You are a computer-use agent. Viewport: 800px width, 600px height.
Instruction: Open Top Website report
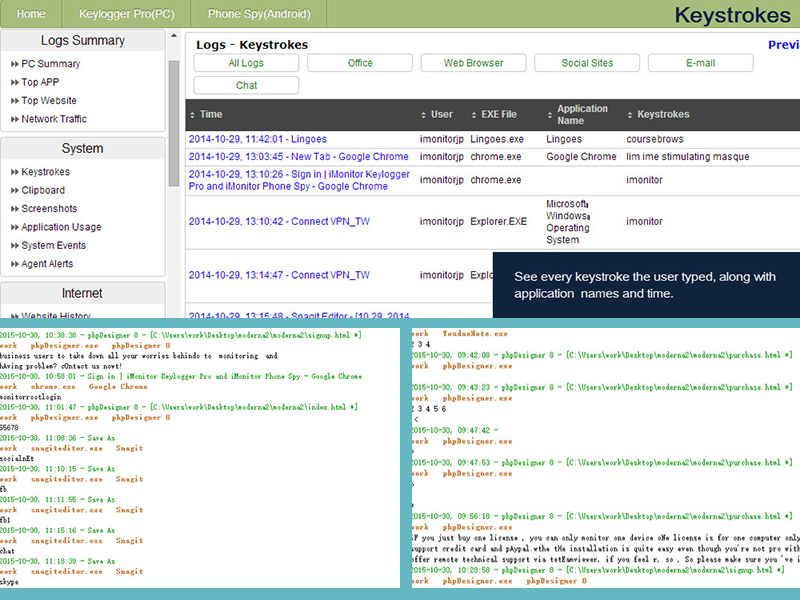49,101
